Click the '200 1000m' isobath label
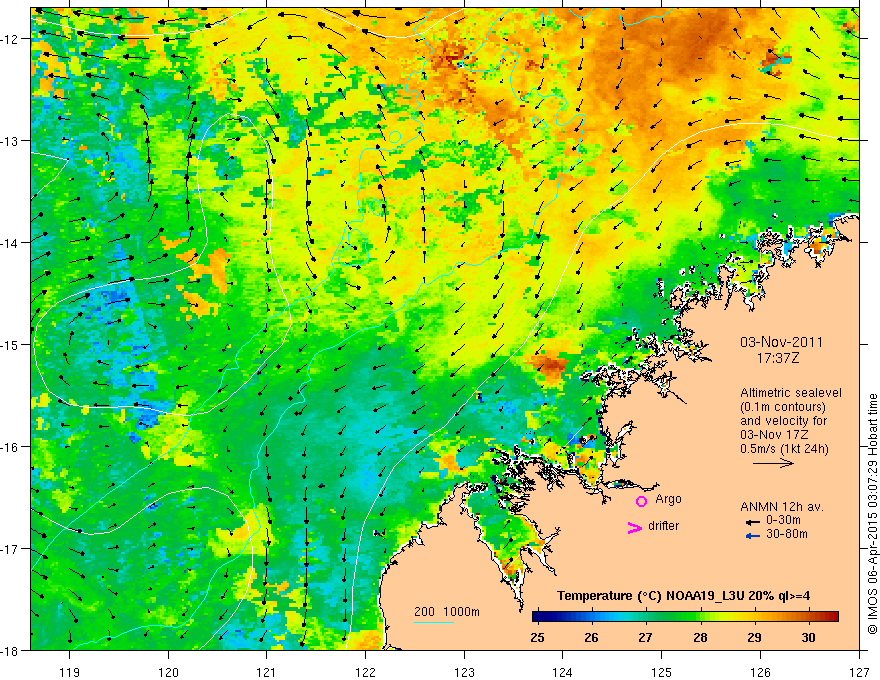The height and width of the screenshot is (680, 880). click(447, 612)
